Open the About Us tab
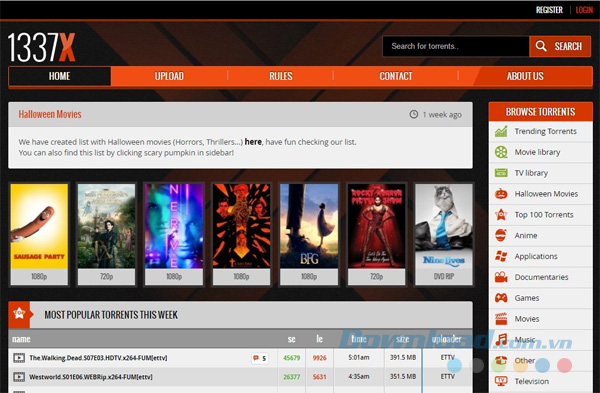Screen dimensions: 600x393 [525, 76]
